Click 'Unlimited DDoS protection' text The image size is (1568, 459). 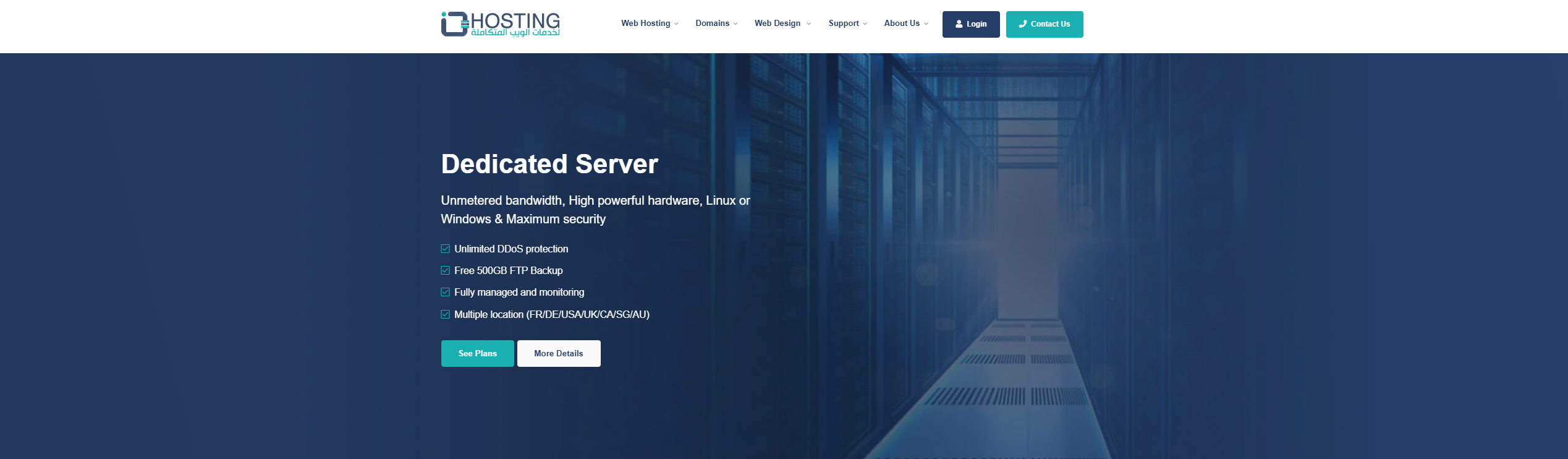[x=511, y=249]
